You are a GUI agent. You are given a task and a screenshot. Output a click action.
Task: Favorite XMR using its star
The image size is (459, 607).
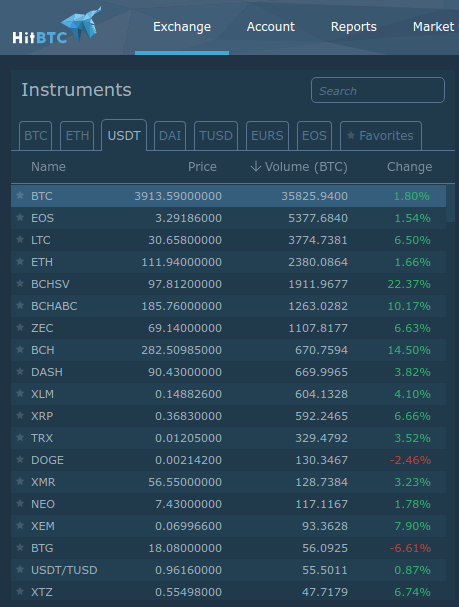point(20,482)
